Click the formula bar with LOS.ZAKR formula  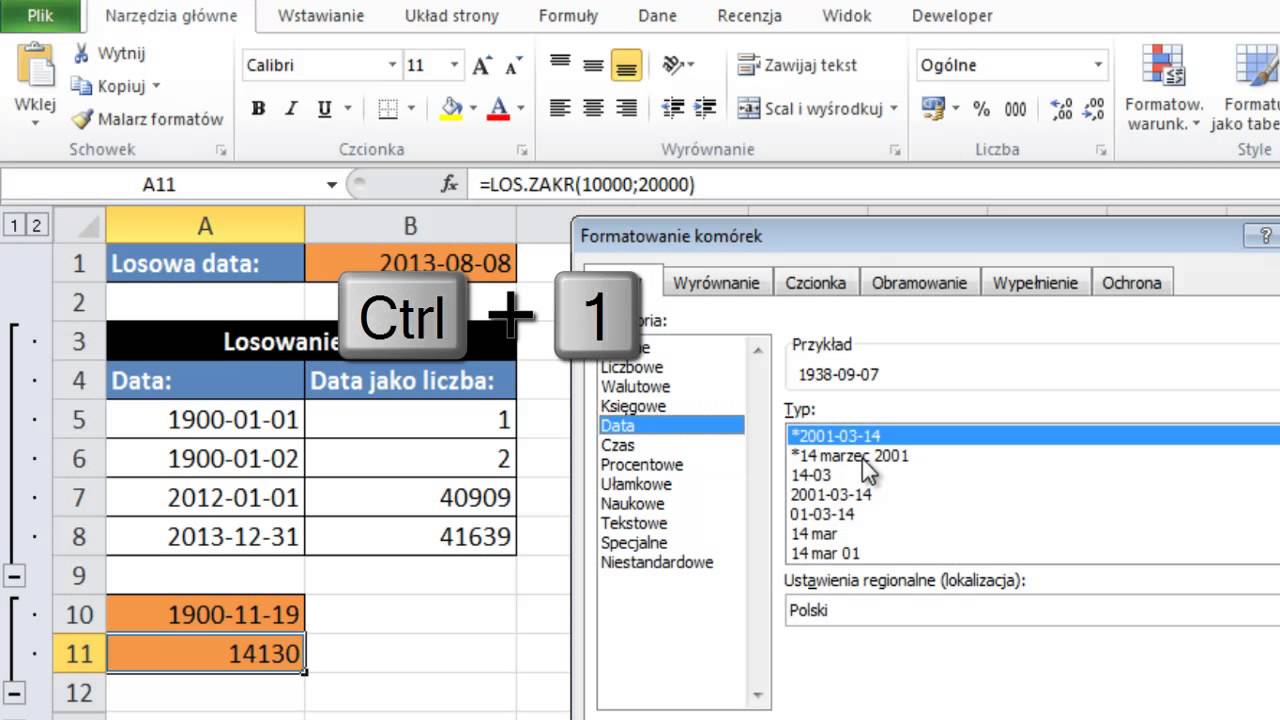[x=875, y=184]
